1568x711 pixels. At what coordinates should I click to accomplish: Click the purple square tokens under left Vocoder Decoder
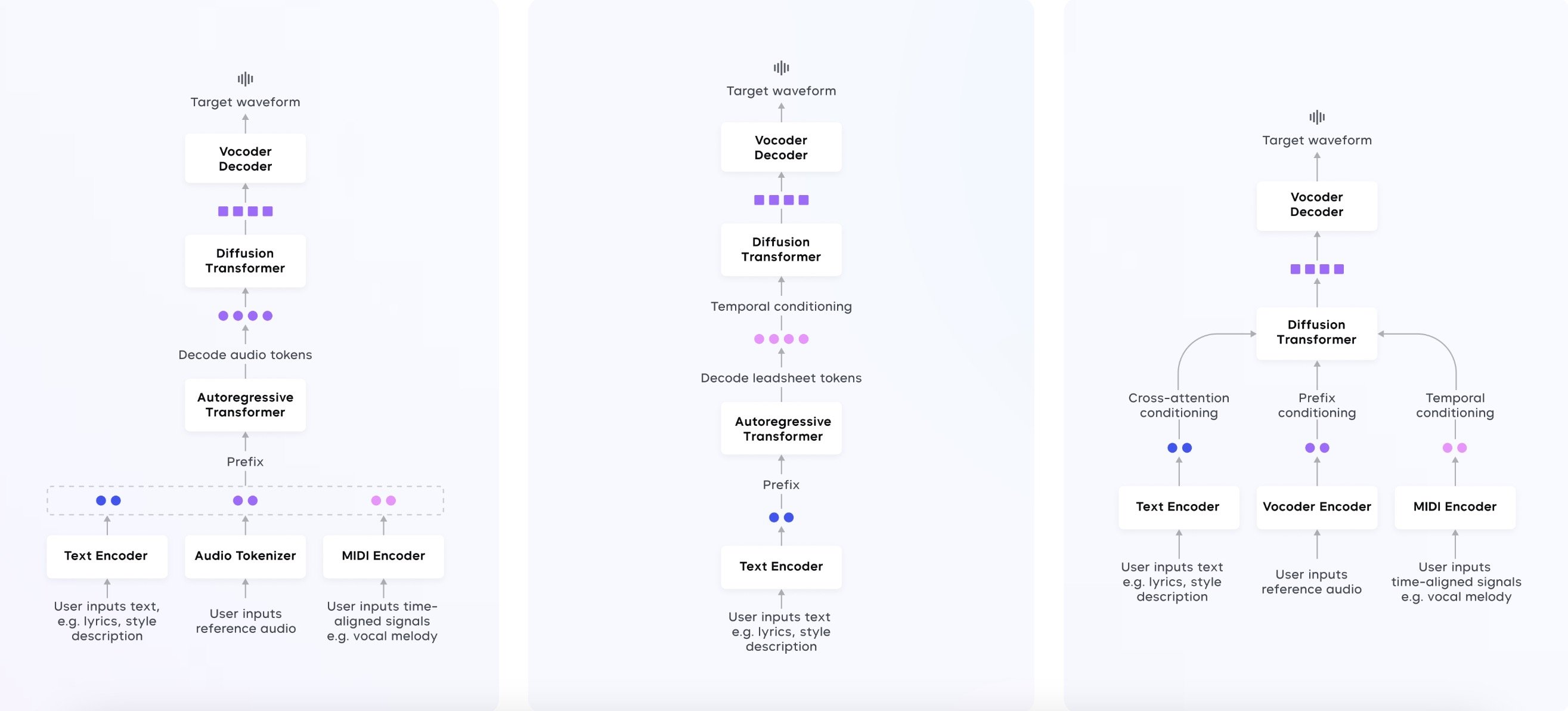pos(245,211)
